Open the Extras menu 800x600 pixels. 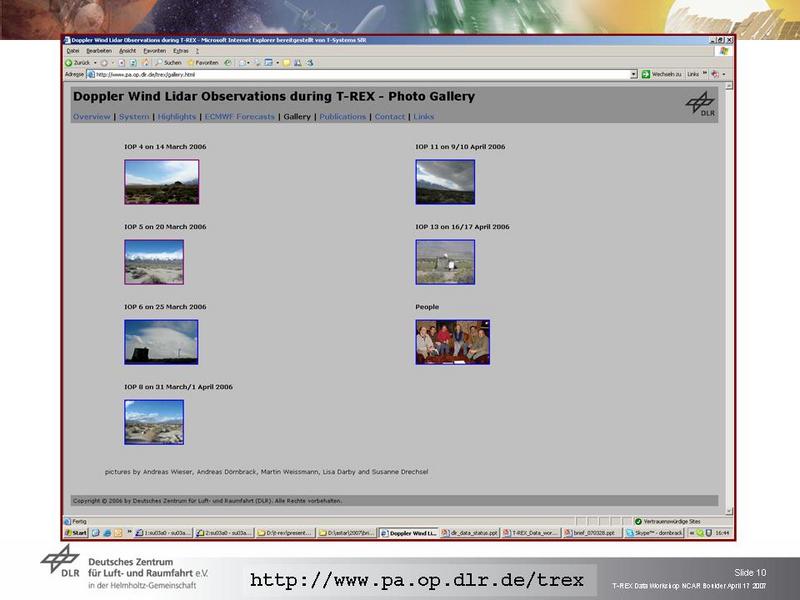pyautogui.click(x=181, y=51)
